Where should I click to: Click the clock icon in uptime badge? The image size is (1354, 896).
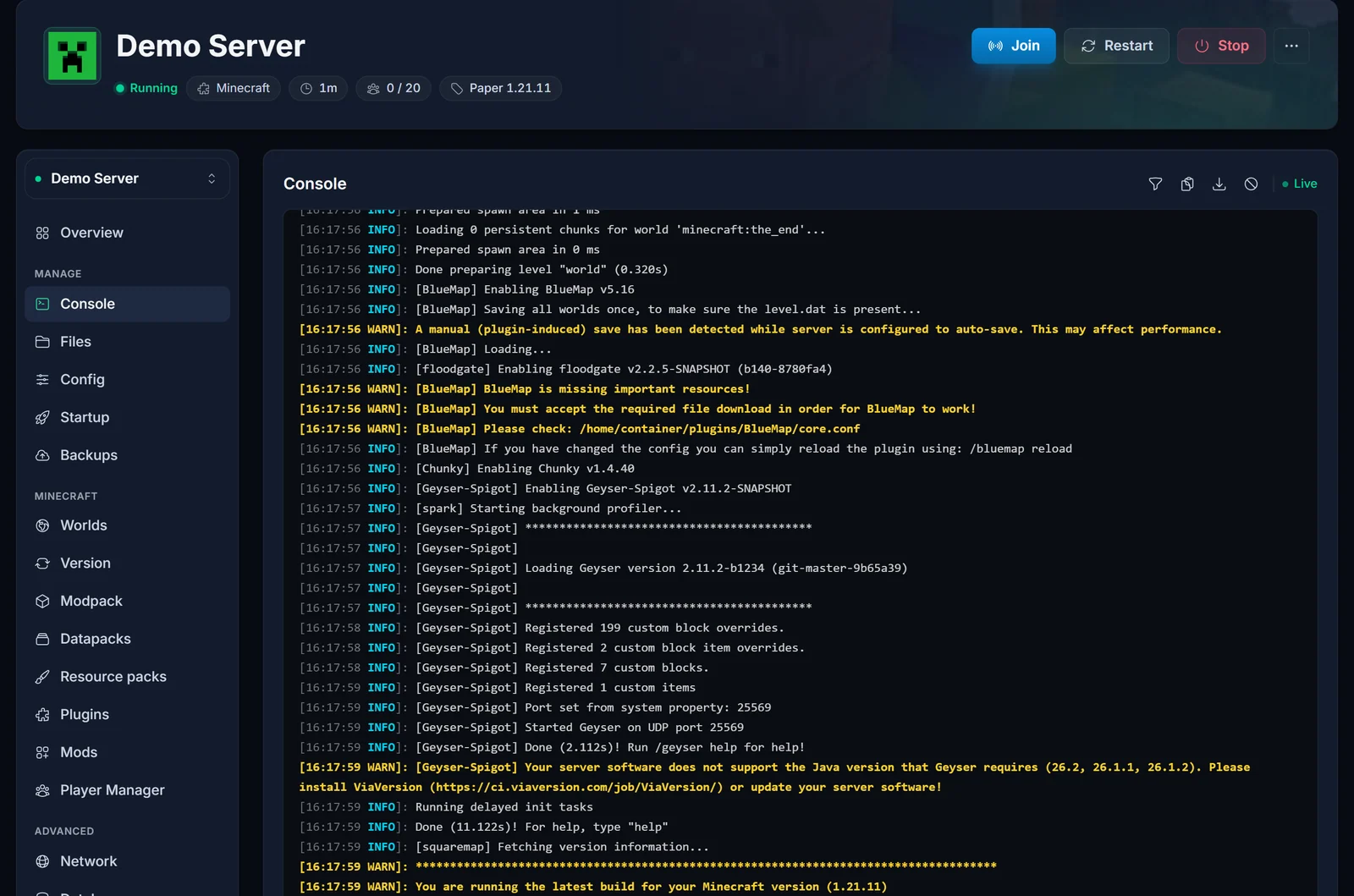click(x=306, y=88)
